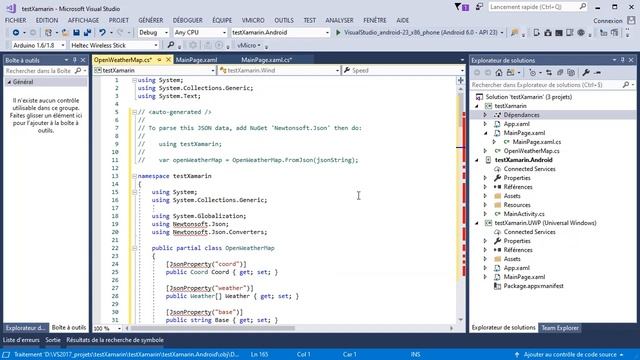Collapse the Général toolbox group
This screenshot has height=360, width=640.
pos(9,82)
